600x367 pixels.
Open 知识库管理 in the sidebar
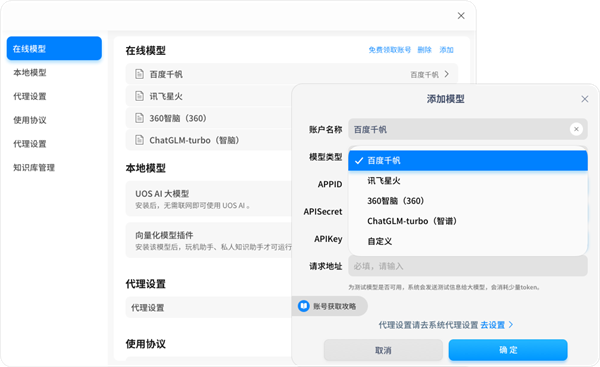(x=34, y=167)
